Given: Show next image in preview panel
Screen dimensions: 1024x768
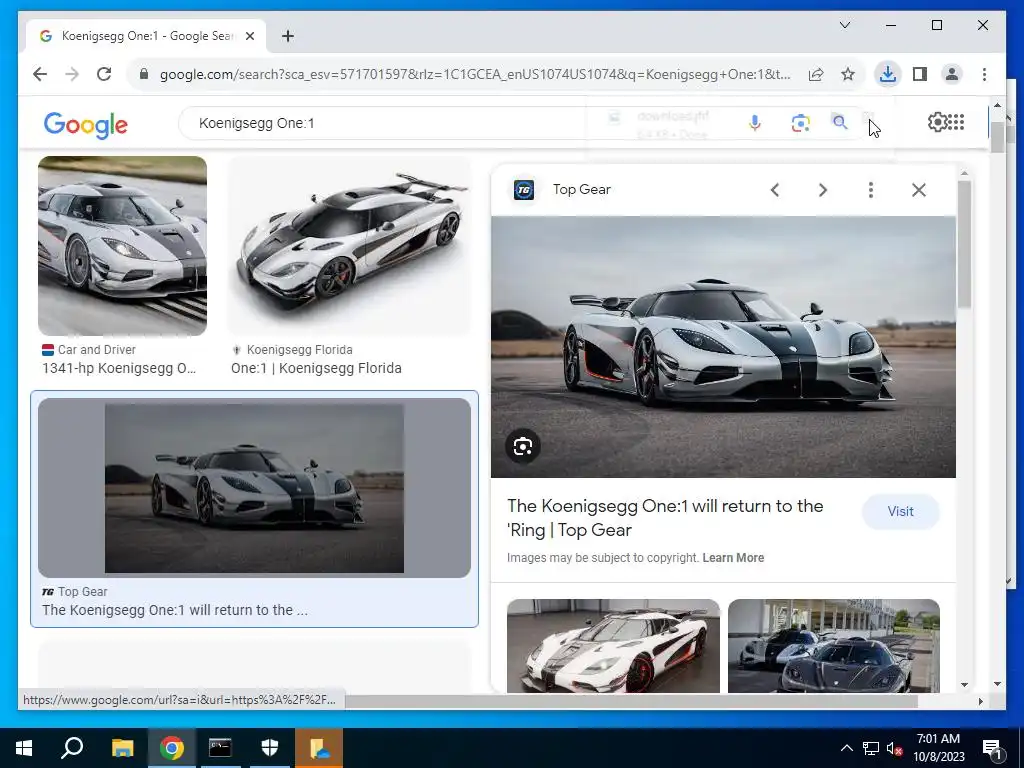Looking at the screenshot, I should click(823, 190).
